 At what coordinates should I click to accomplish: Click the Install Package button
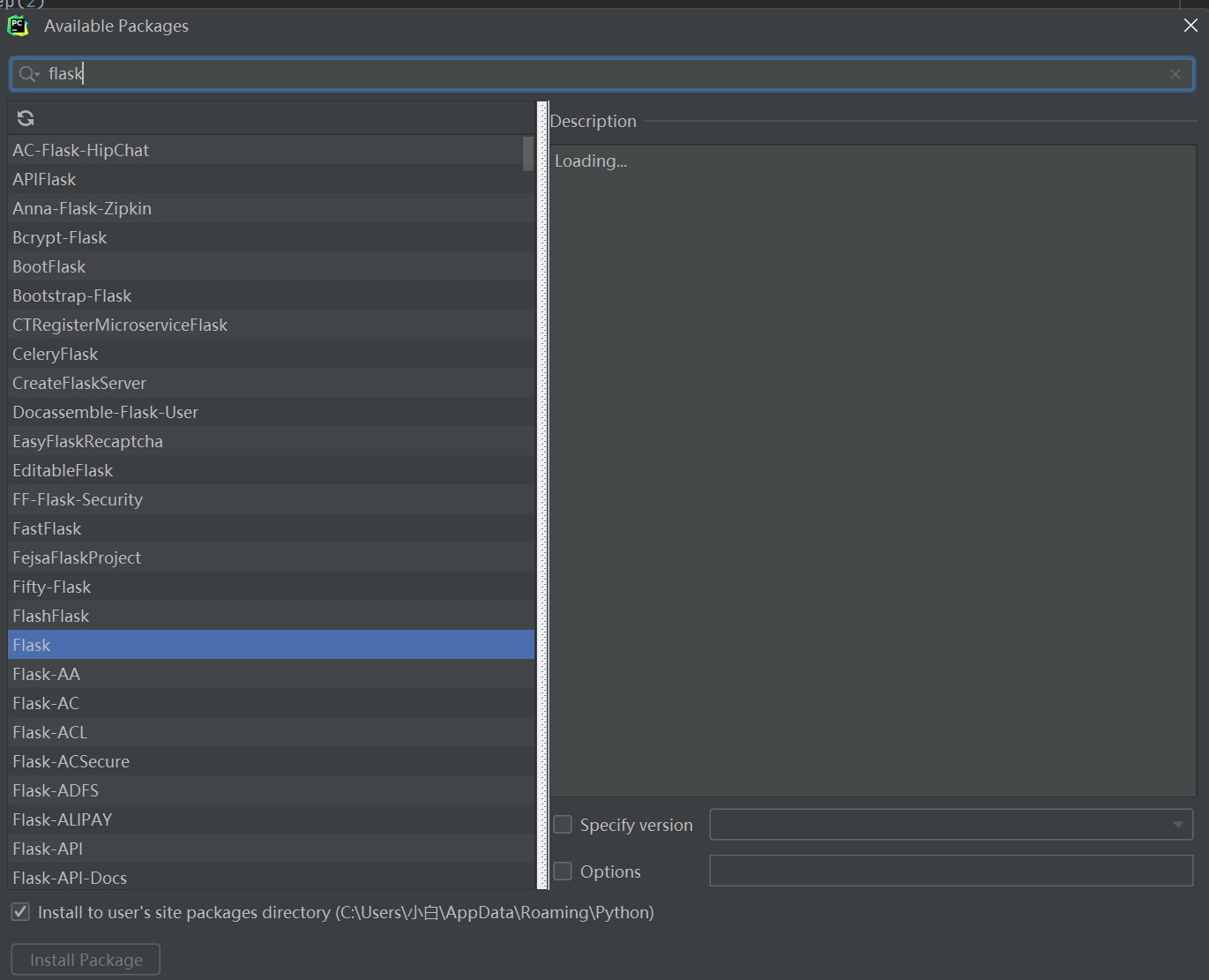(x=86, y=960)
